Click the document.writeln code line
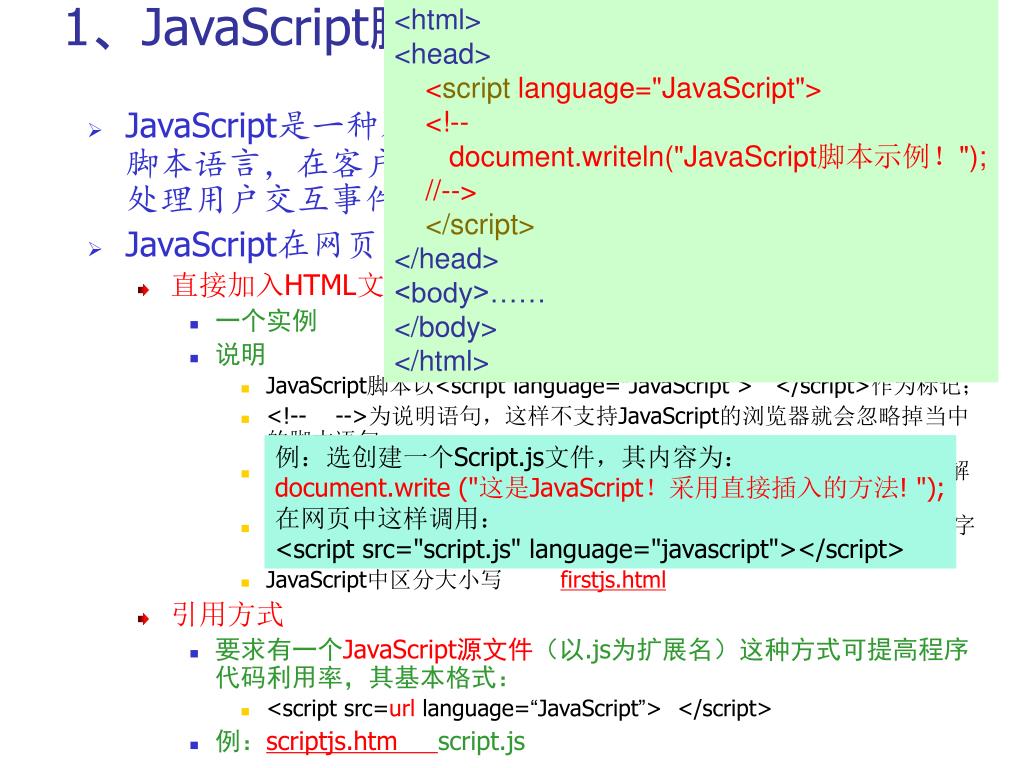Image resolution: width=1024 pixels, height=768 pixels. pos(718,157)
